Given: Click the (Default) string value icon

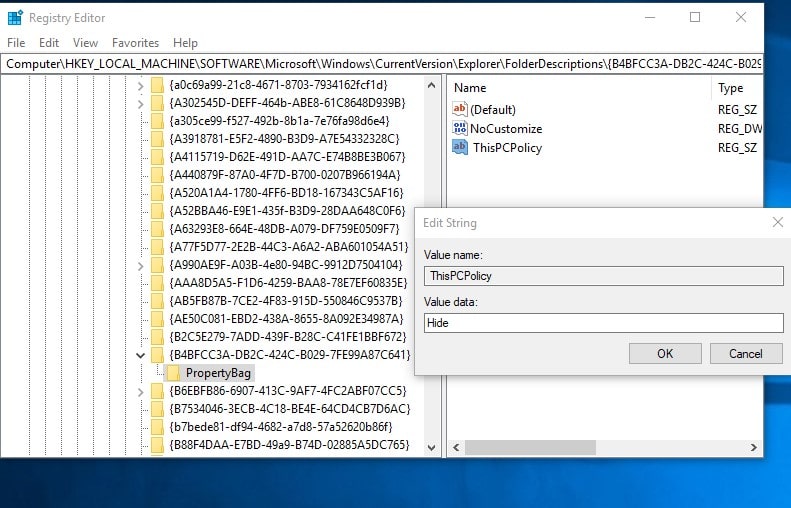Looking at the screenshot, I should 460,109.
